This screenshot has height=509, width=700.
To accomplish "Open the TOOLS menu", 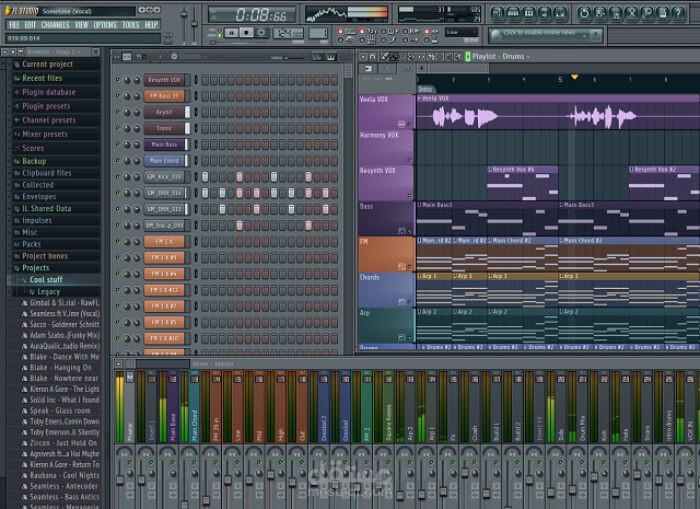I will [x=131, y=25].
